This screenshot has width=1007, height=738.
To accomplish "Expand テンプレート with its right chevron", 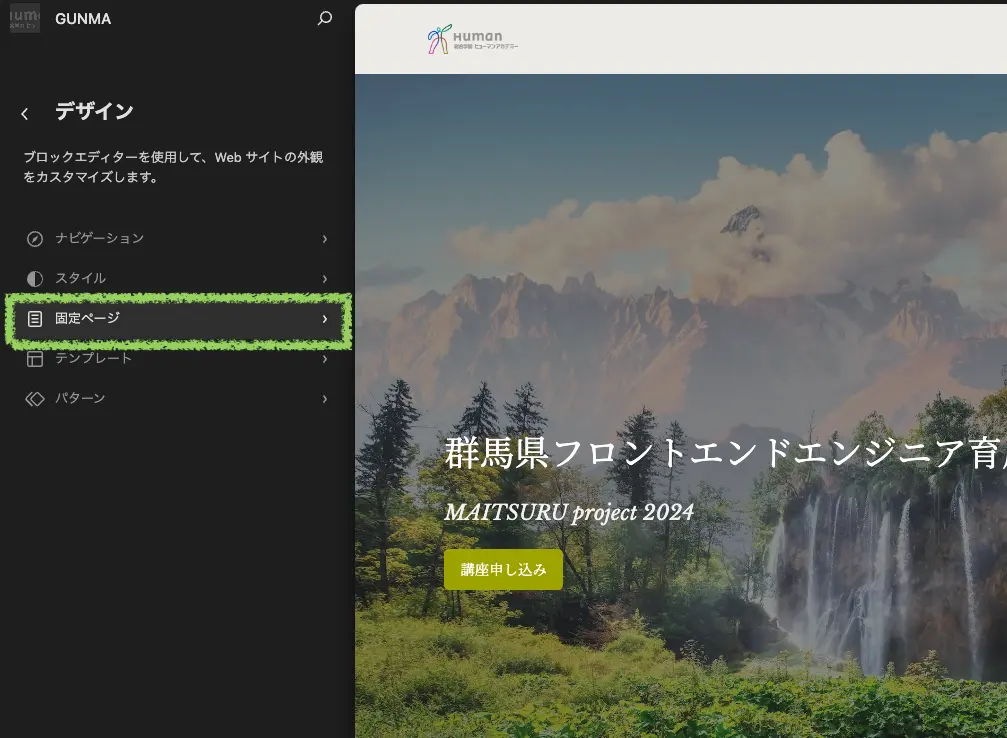I will pyautogui.click(x=325, y=359).
